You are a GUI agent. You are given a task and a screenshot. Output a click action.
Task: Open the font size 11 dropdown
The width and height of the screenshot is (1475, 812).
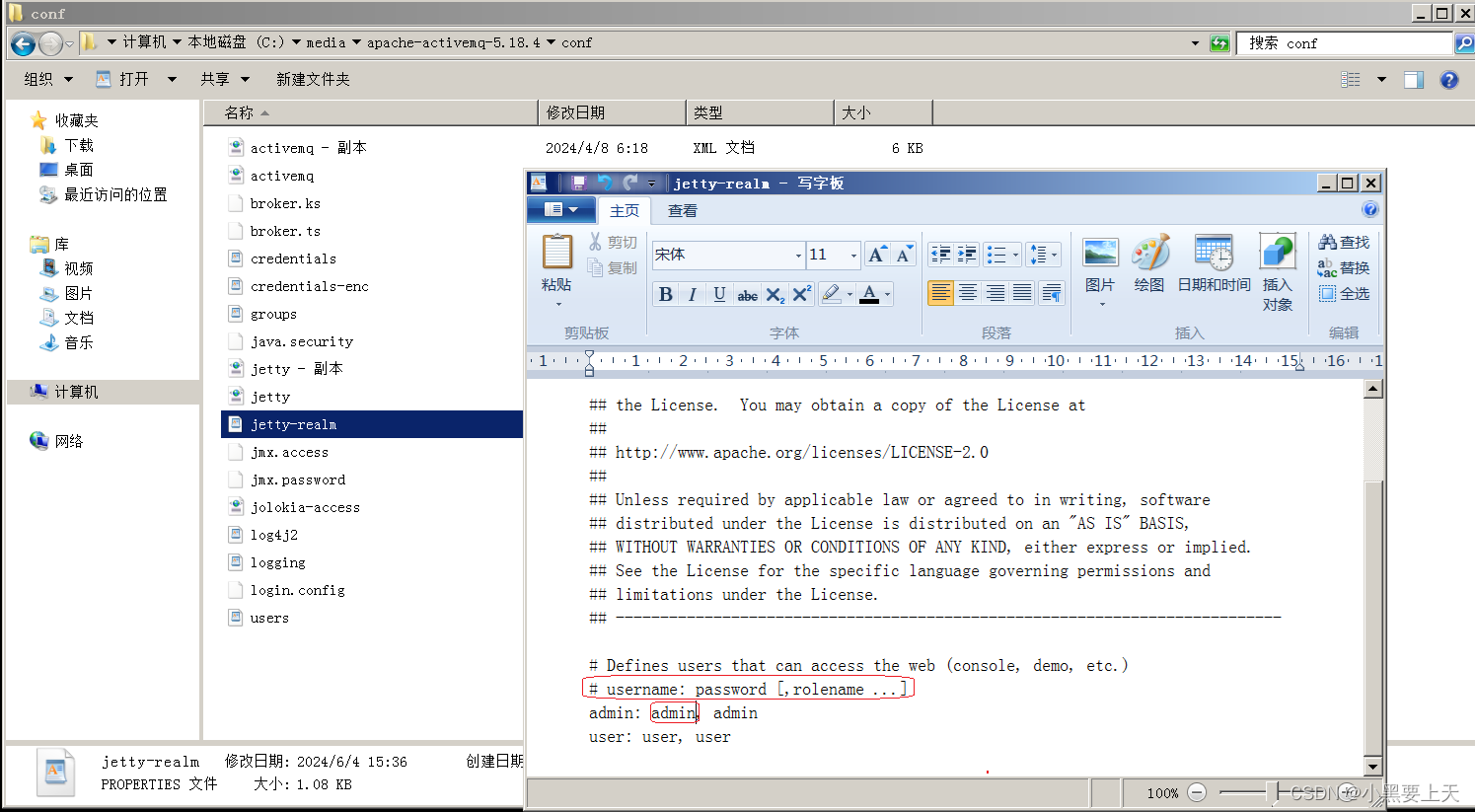pos(853,256)
